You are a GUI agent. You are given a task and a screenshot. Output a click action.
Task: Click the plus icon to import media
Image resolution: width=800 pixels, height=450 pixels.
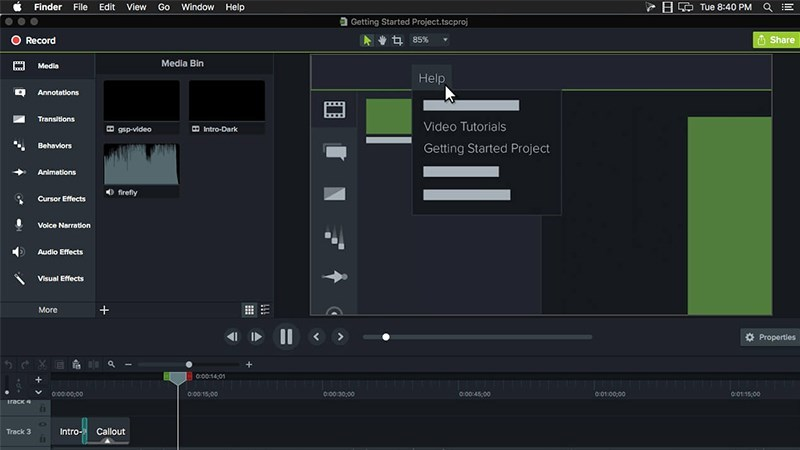click(104, 310)
